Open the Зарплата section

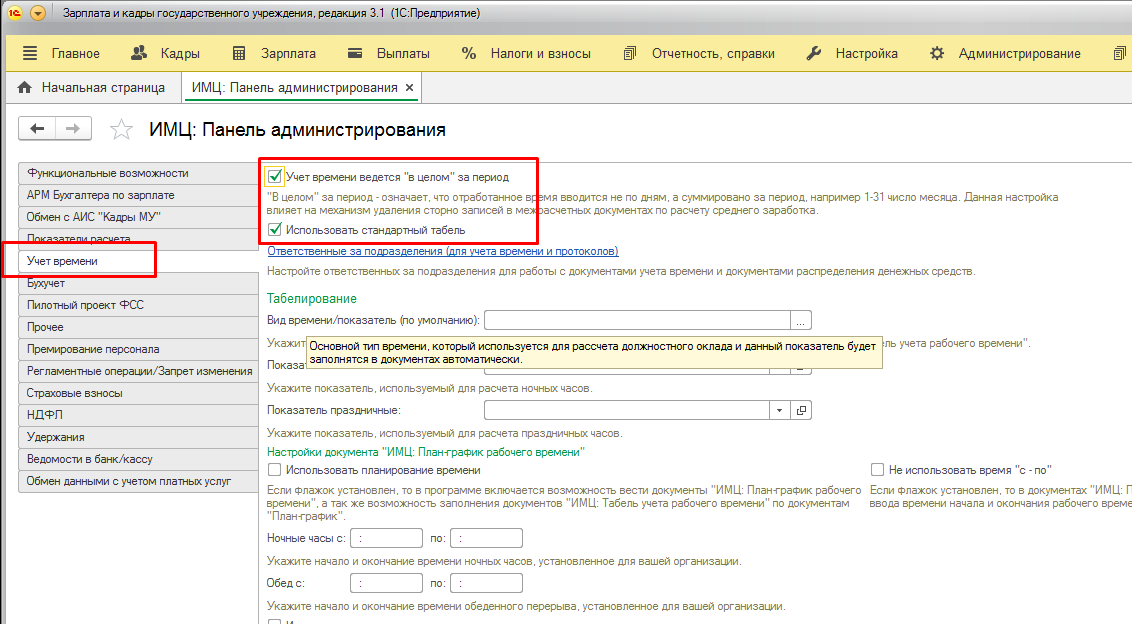point(274,54)
